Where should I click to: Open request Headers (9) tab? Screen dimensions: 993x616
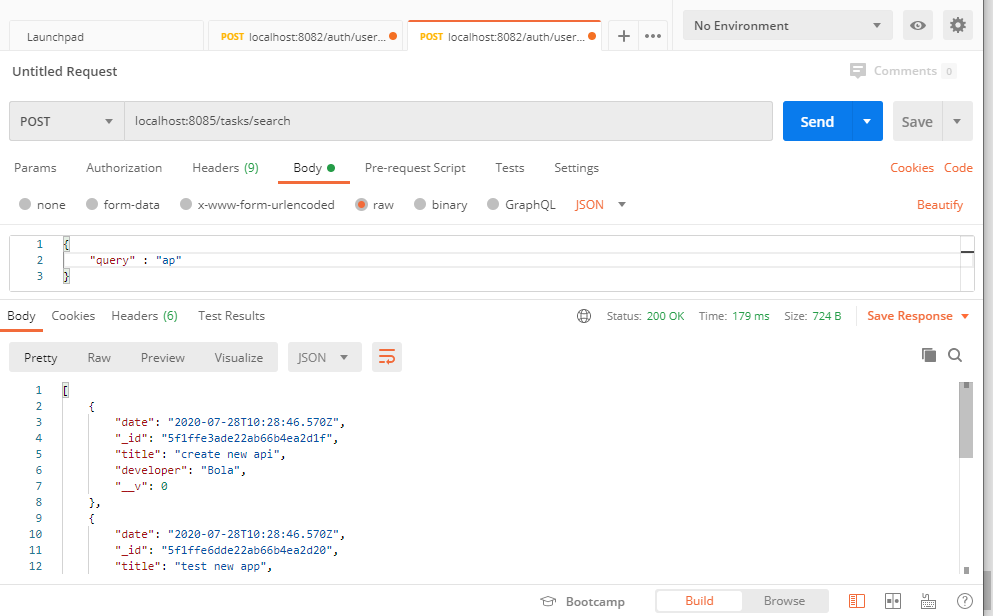pos(225,168)
